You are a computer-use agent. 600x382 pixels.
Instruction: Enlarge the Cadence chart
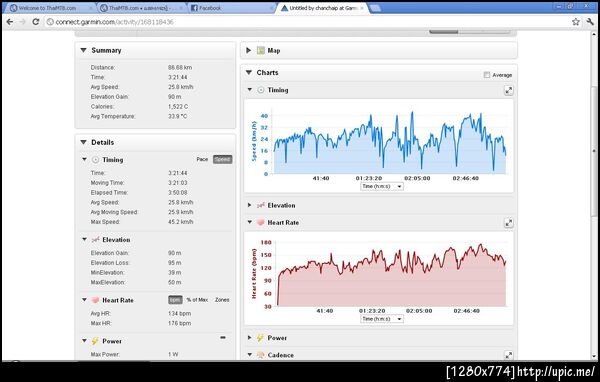pyautogui.click(x=509, y=355)
